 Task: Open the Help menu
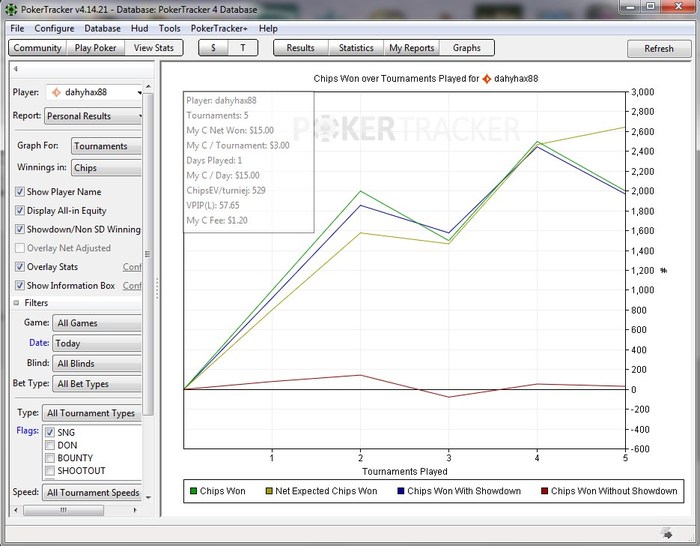[x=268, y=29]
